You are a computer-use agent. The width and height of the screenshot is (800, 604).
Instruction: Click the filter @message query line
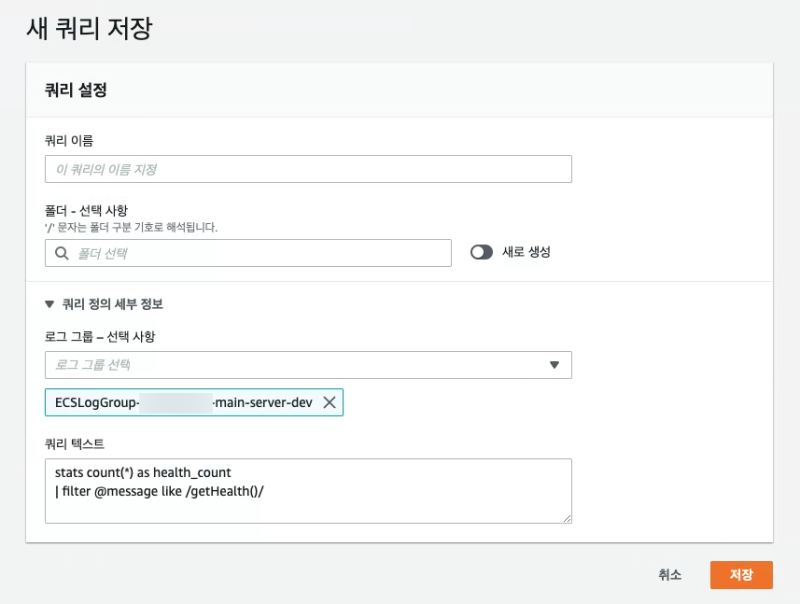pyautogui.click(x=156, y=489)
